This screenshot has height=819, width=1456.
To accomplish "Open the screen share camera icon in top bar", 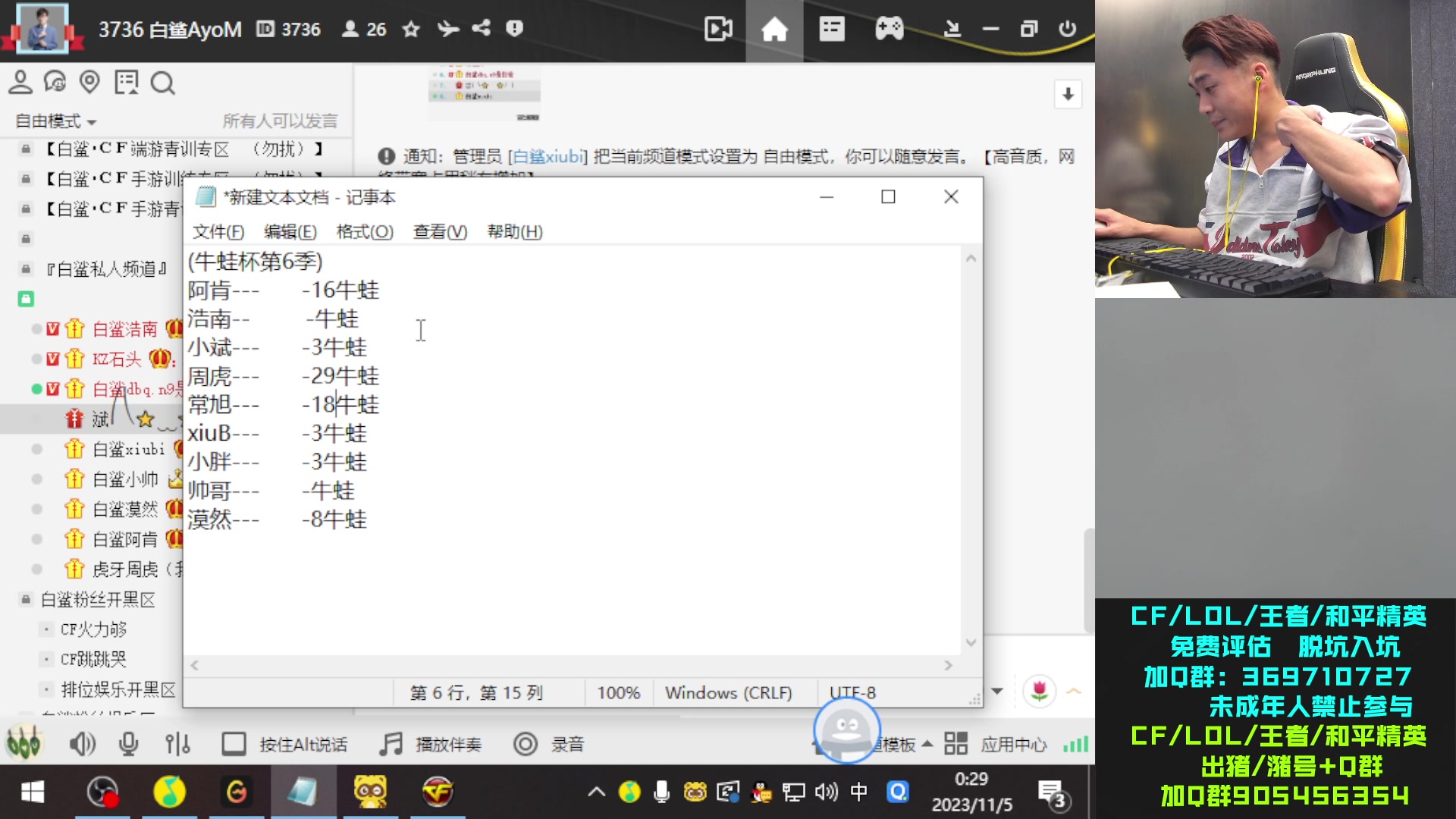I will tap(717, 29).
